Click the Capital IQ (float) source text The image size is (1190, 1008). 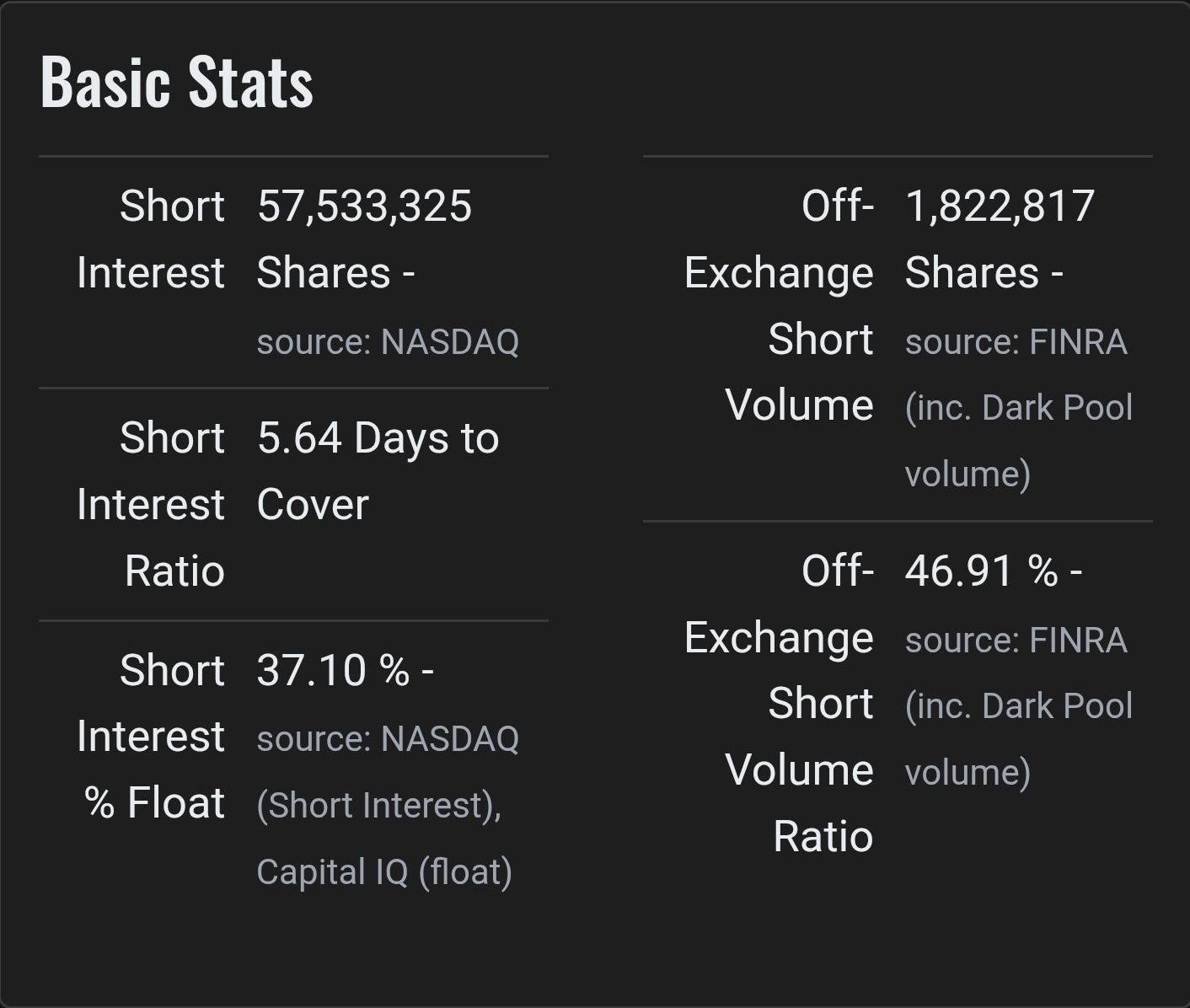click(384, 872)
